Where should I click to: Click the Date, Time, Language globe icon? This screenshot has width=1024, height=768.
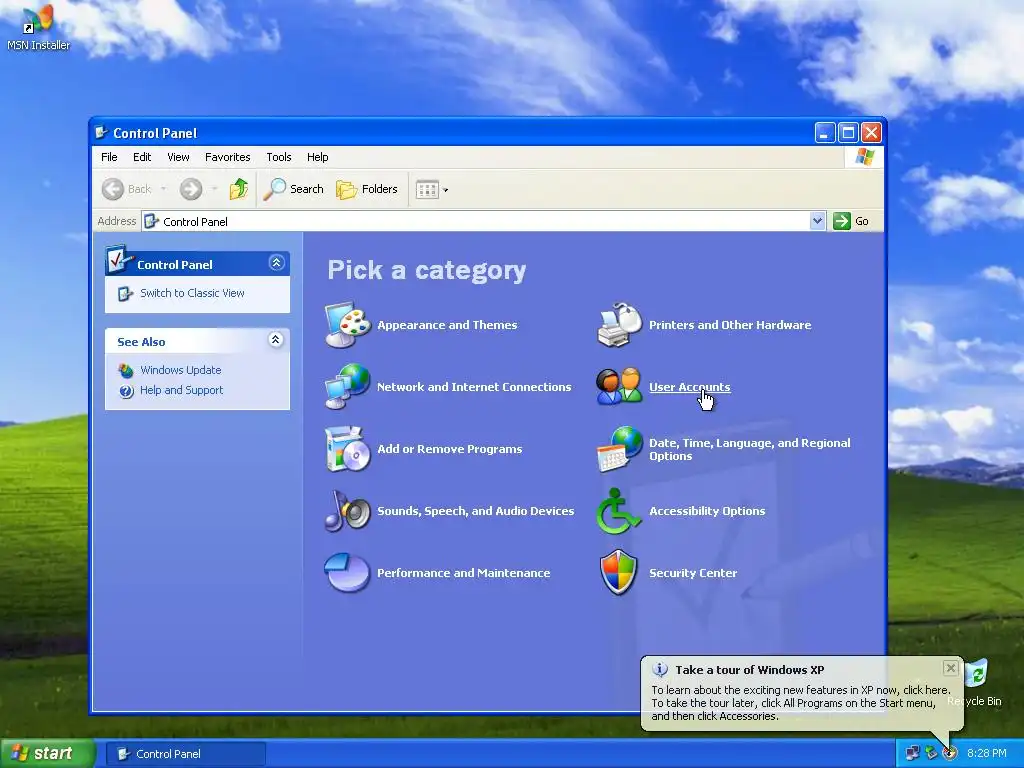click(x=619, y=449)
